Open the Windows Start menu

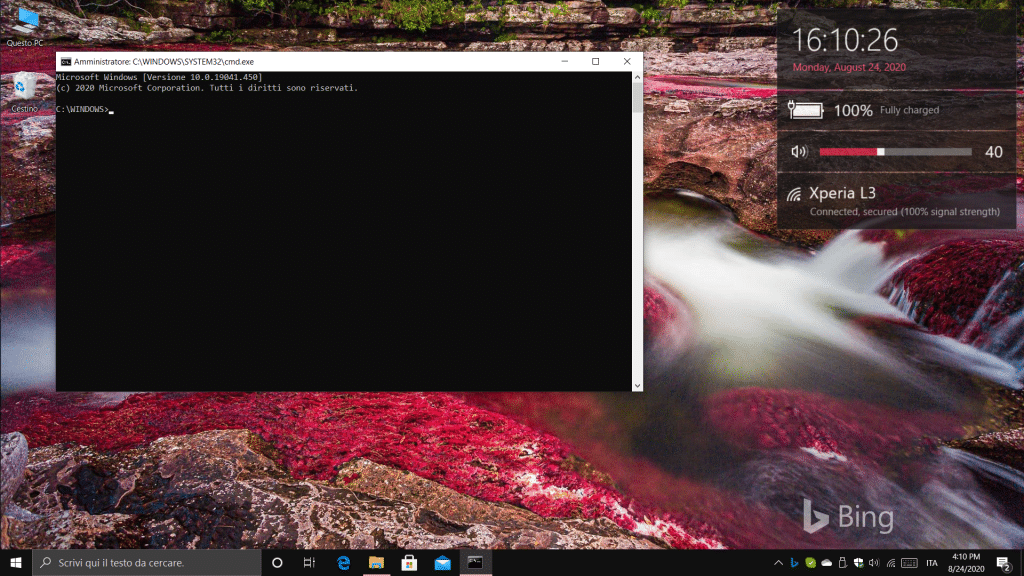tap(15, 562)
